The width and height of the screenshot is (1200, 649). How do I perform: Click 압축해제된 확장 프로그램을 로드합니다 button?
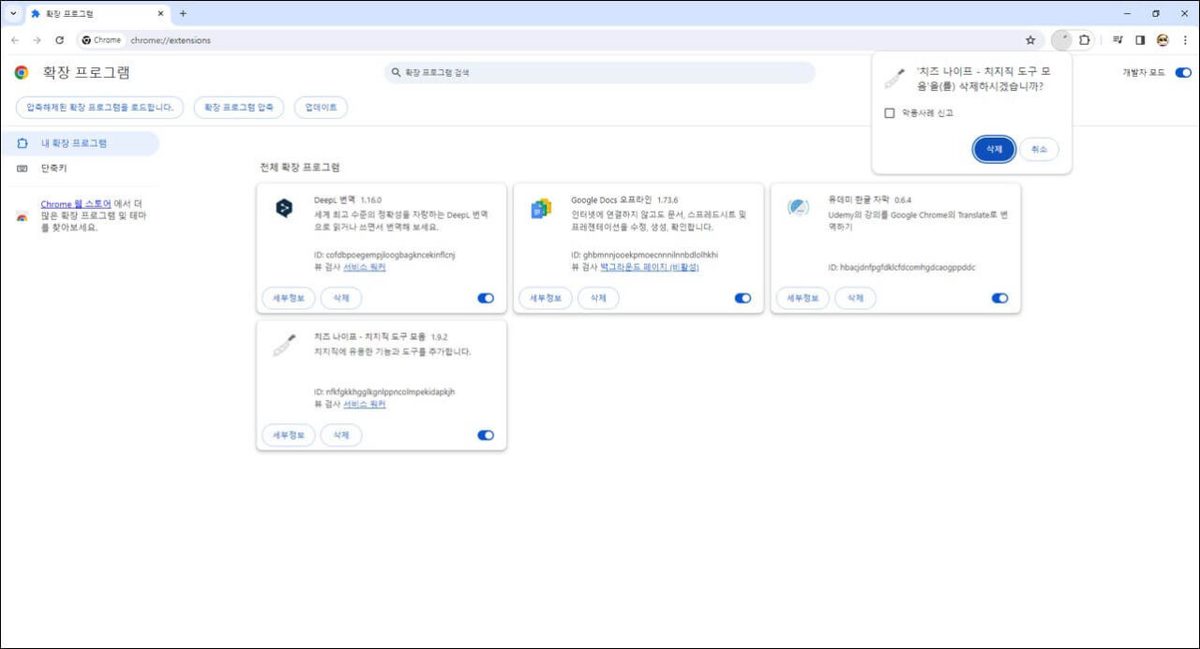[x=100, y=107]
